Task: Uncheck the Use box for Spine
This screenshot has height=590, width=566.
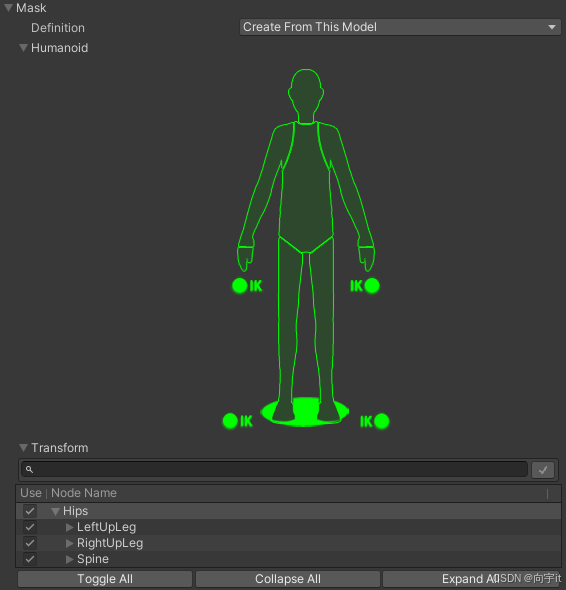Action: pos(30,559)
